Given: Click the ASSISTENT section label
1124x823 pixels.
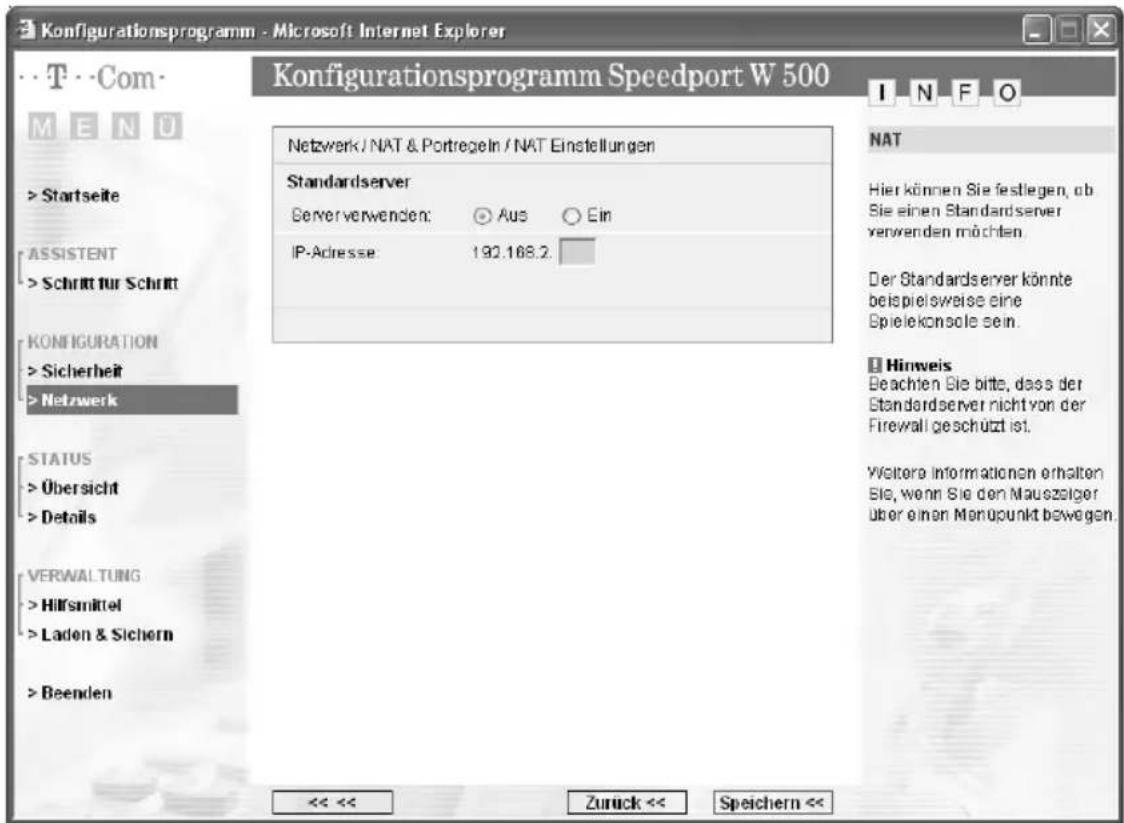Looking at the screenshot, I should coord(72,254).
